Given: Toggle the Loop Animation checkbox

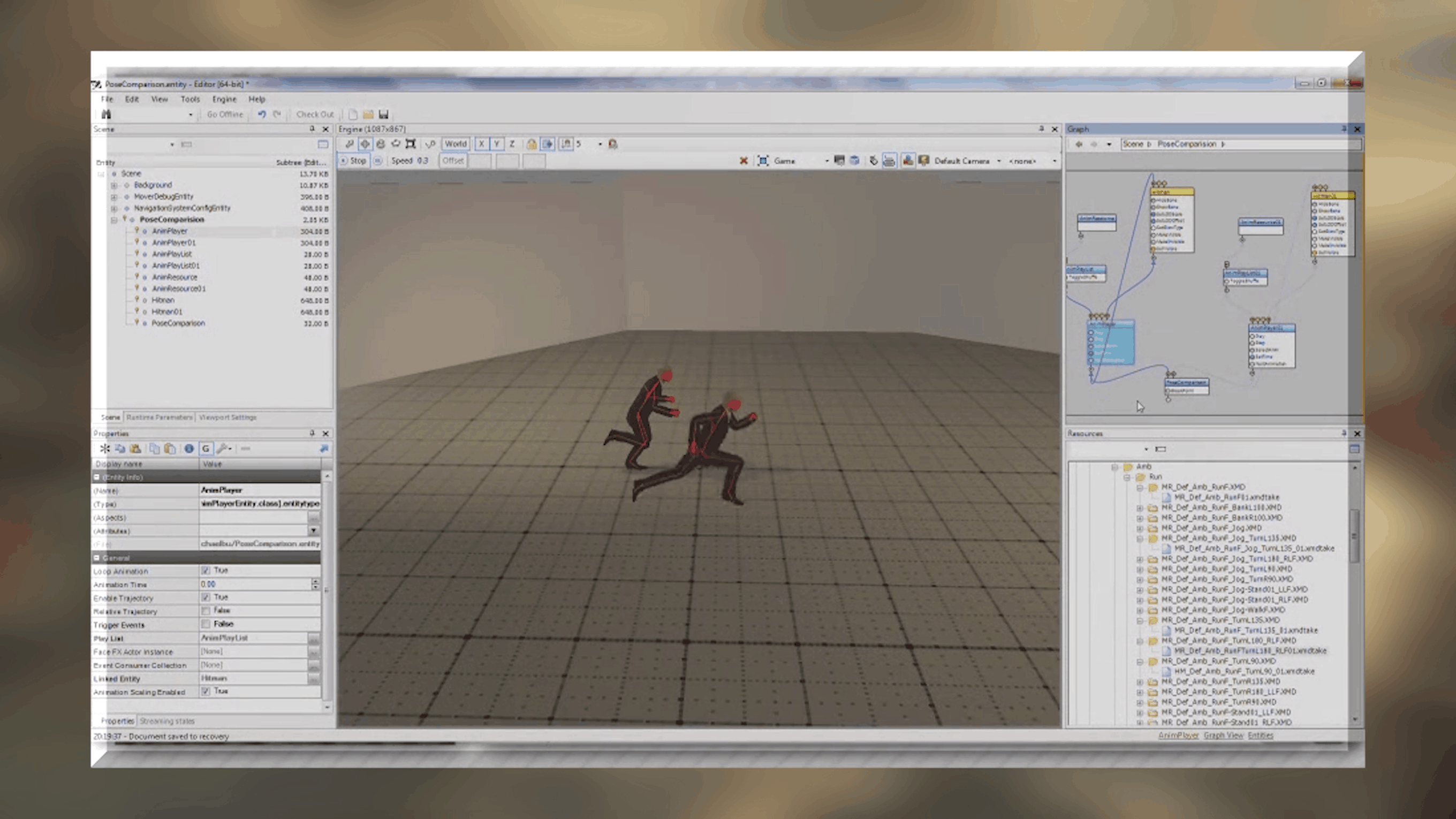Looking at the screenshot, I should (x=206, y=570).
